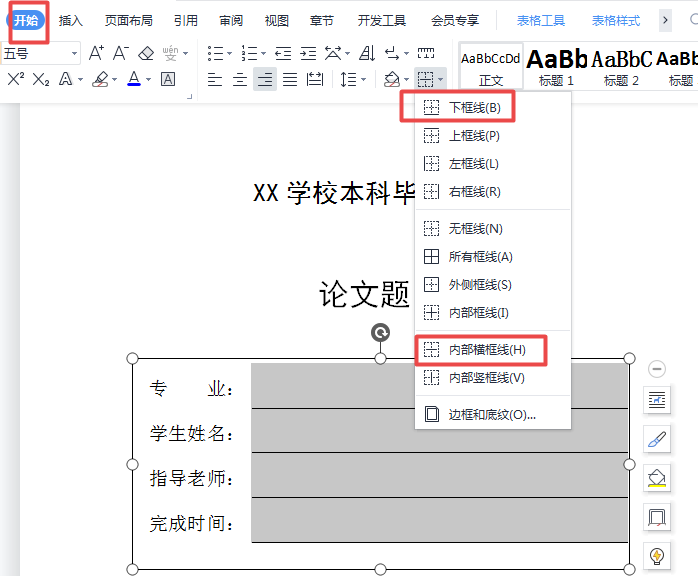Image resolution: width=698 pixels, height=576 pixels.
Task: Justify text alignment
Action: click(x=290, y=80)
